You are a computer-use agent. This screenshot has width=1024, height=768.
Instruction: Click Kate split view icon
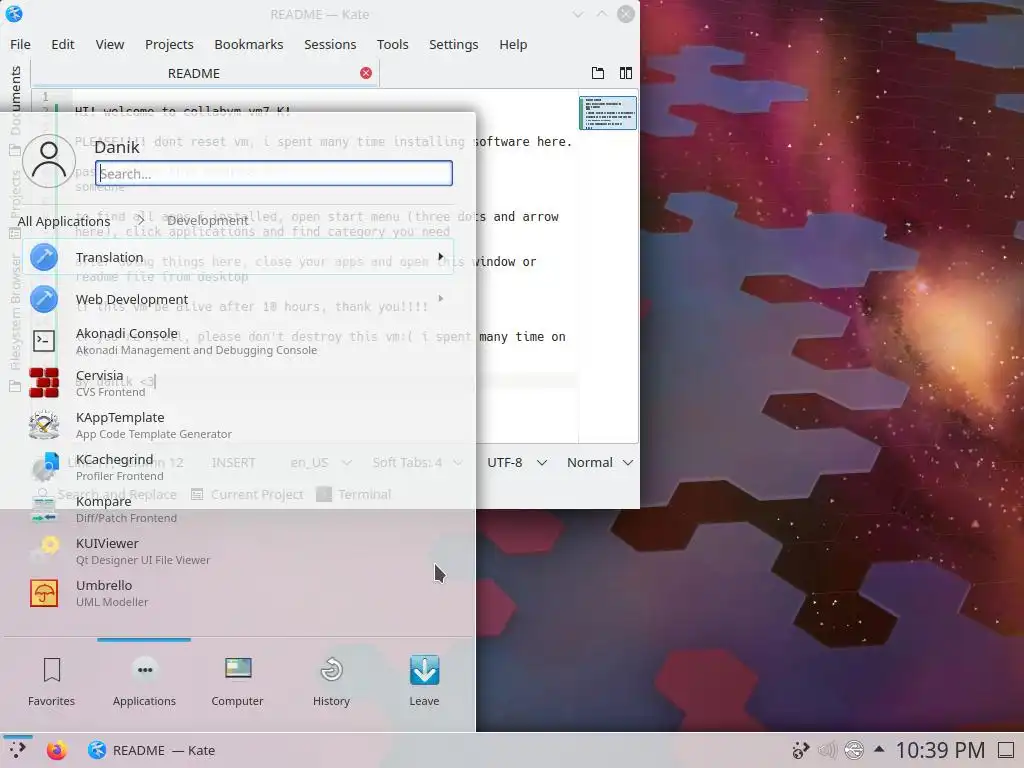[626, 73]
